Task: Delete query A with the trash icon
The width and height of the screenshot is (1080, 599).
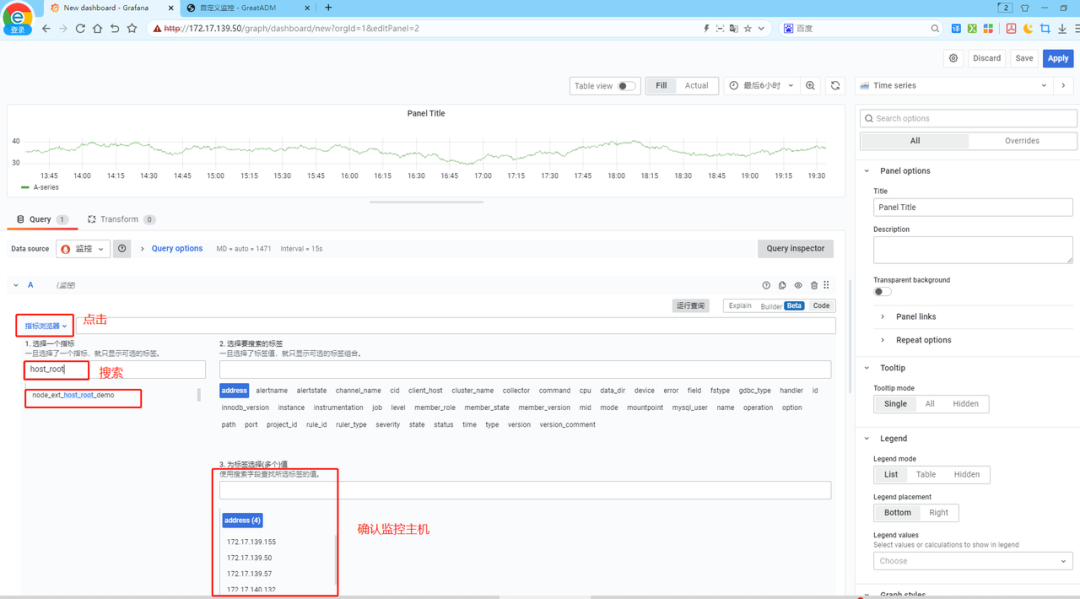Action: click(814, 286)
